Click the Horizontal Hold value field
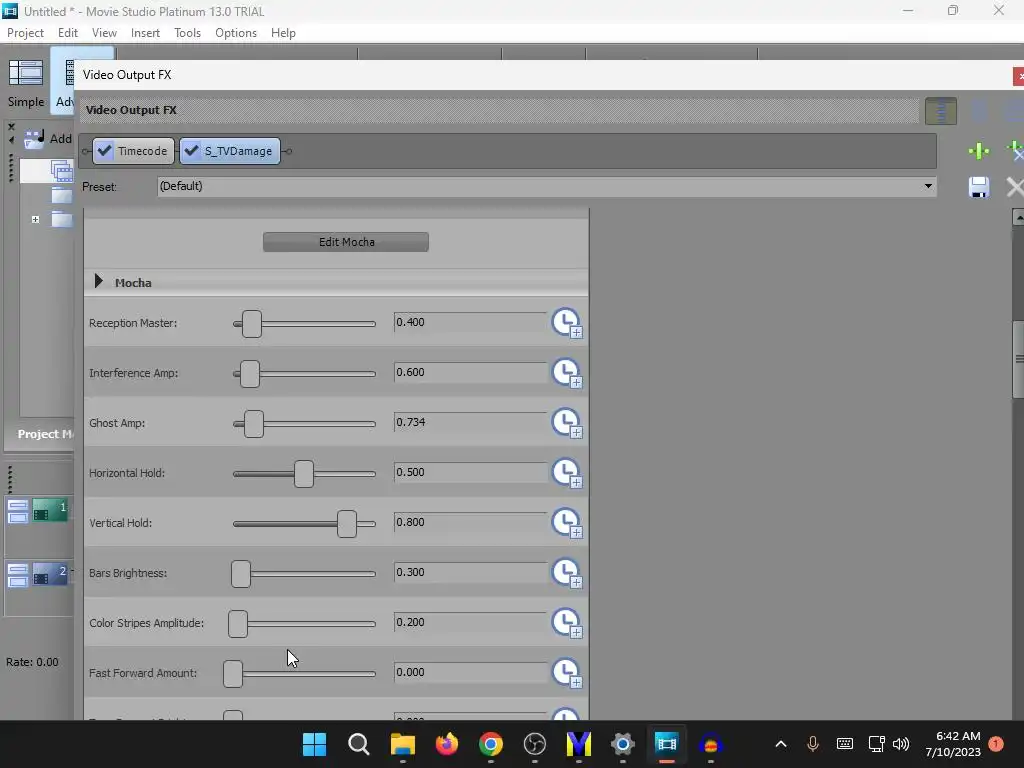Image resolution: width=1024 pixels, height=768 pixels. click(470, 472)
